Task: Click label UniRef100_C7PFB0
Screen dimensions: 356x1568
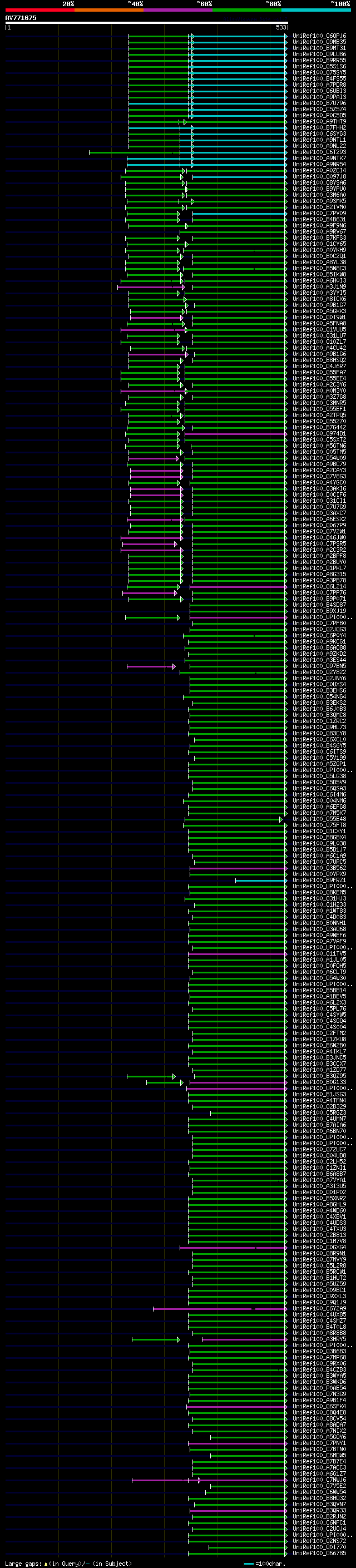Action: (319, 624)
